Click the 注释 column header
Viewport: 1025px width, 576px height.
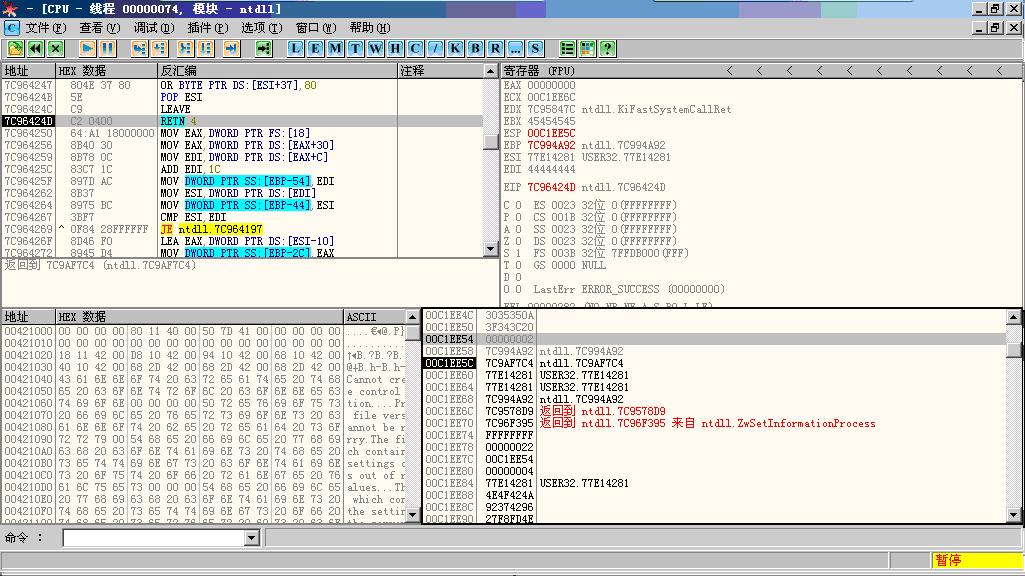coord(440,71)
